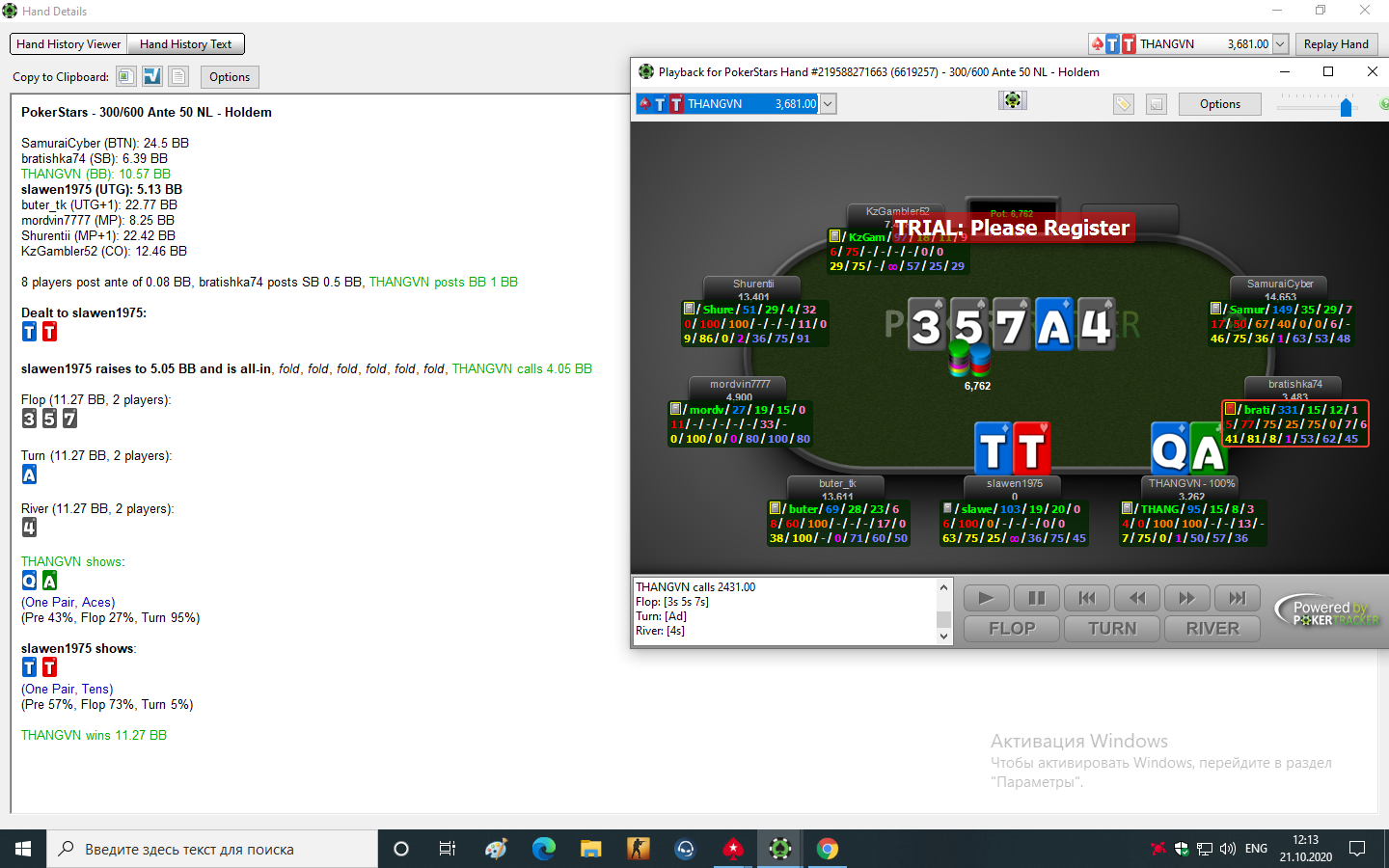Jump to the beginning of the hand
Screen dimensions: 1389x868
coord(1087,598)
